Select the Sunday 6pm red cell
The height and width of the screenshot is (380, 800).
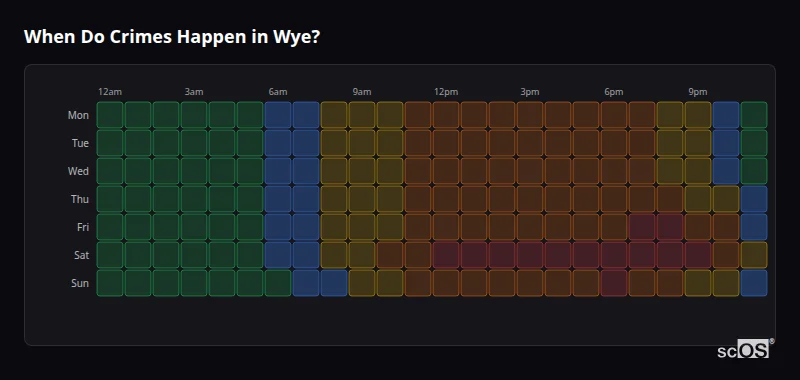point(614,283)
